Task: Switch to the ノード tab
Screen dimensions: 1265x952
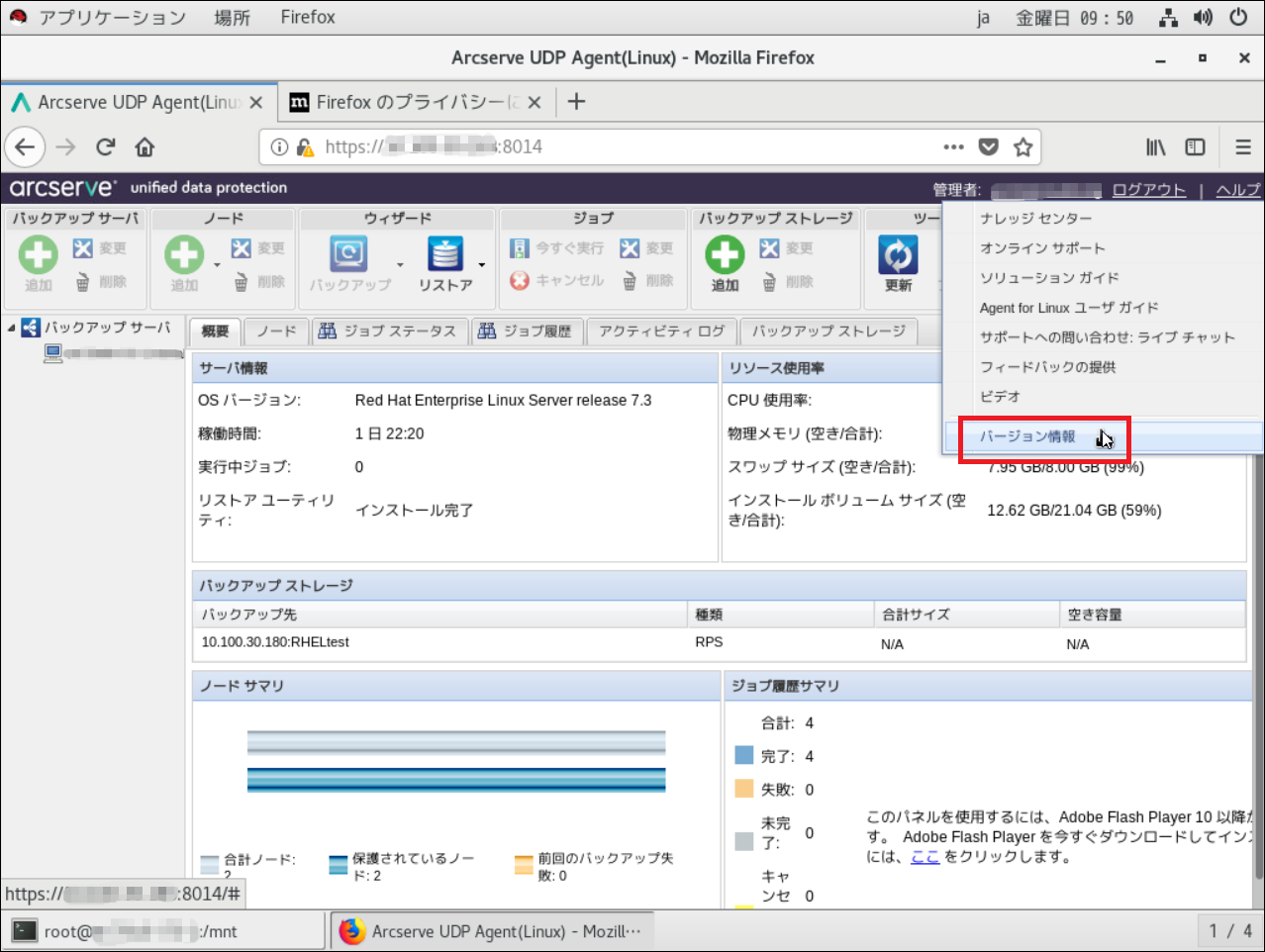Action: pyautogui.click(x=275, y=332)
